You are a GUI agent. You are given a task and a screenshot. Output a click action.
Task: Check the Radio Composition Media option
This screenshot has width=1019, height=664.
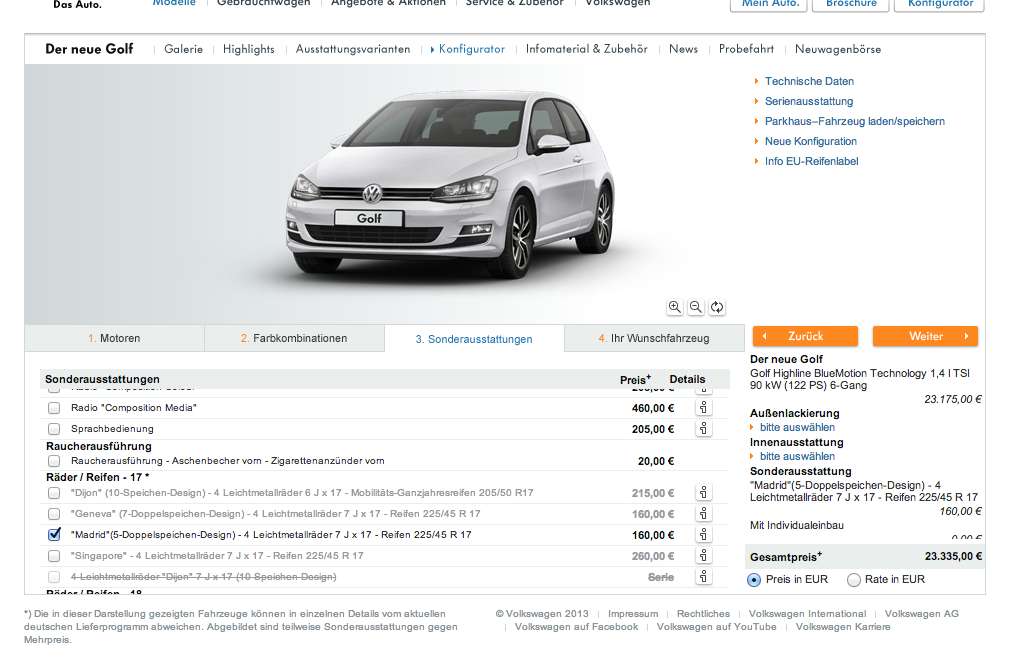coord(54,408)
